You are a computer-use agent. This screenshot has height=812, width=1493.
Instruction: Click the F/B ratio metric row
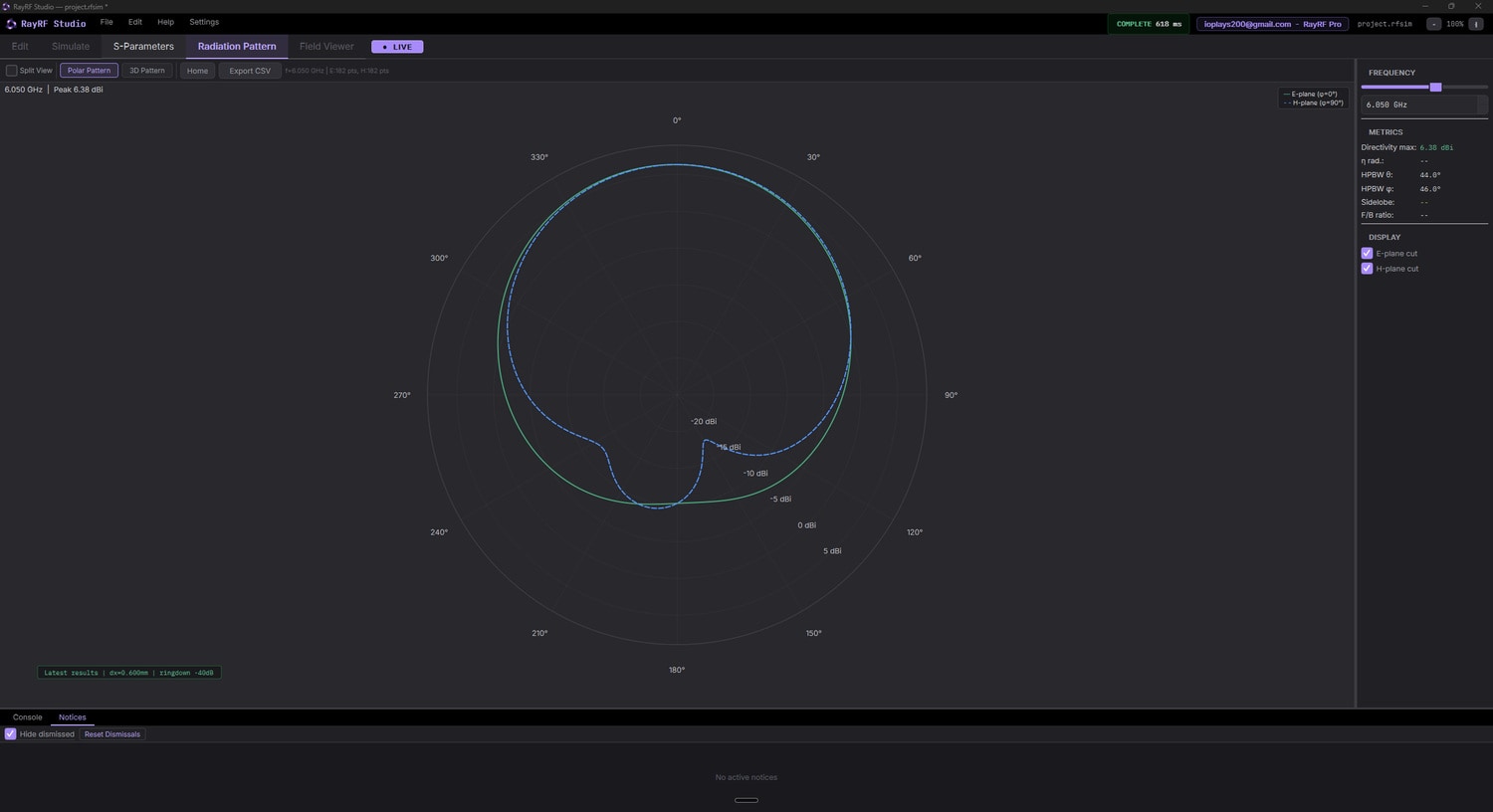tap(1424, 215)
